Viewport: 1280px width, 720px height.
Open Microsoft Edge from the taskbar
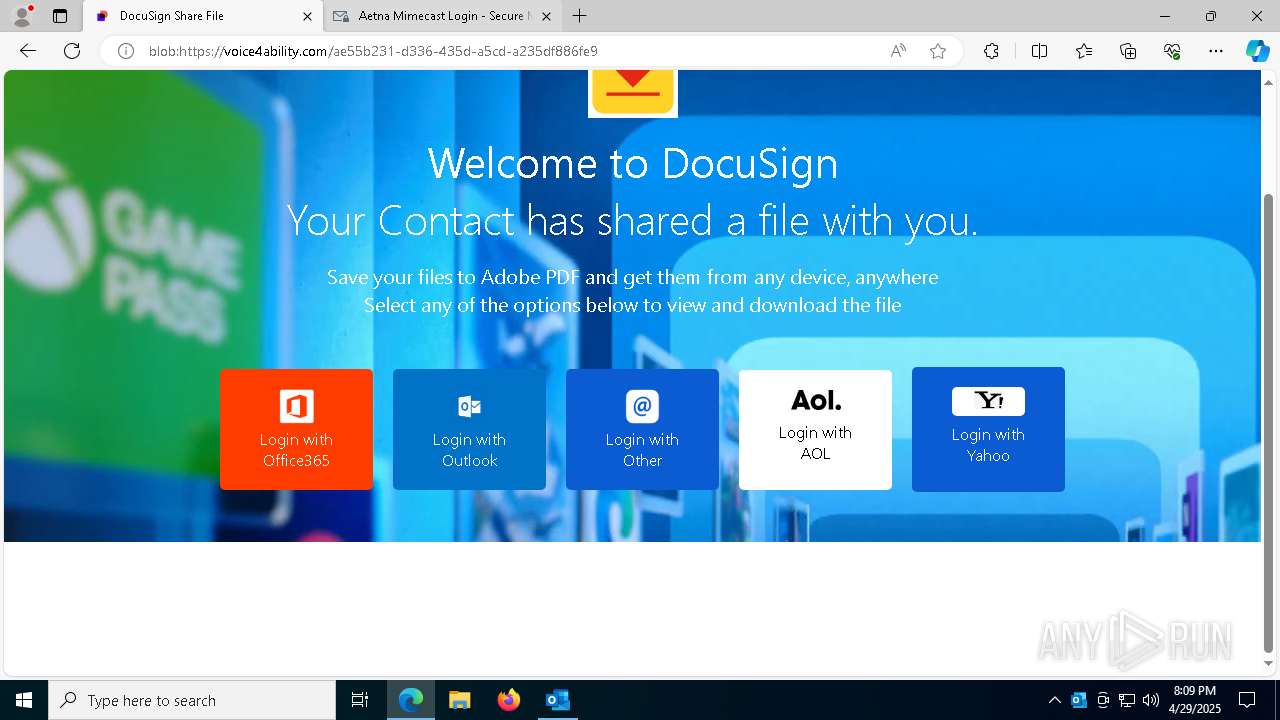pos(411,700)
